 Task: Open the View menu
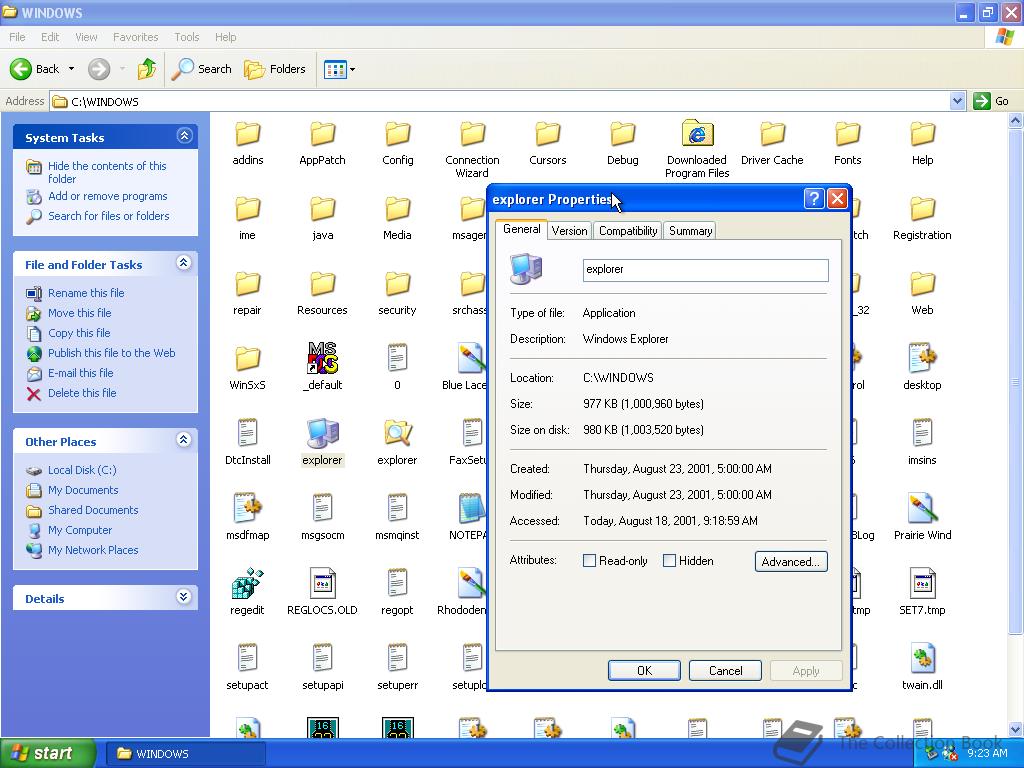[86, 37]
